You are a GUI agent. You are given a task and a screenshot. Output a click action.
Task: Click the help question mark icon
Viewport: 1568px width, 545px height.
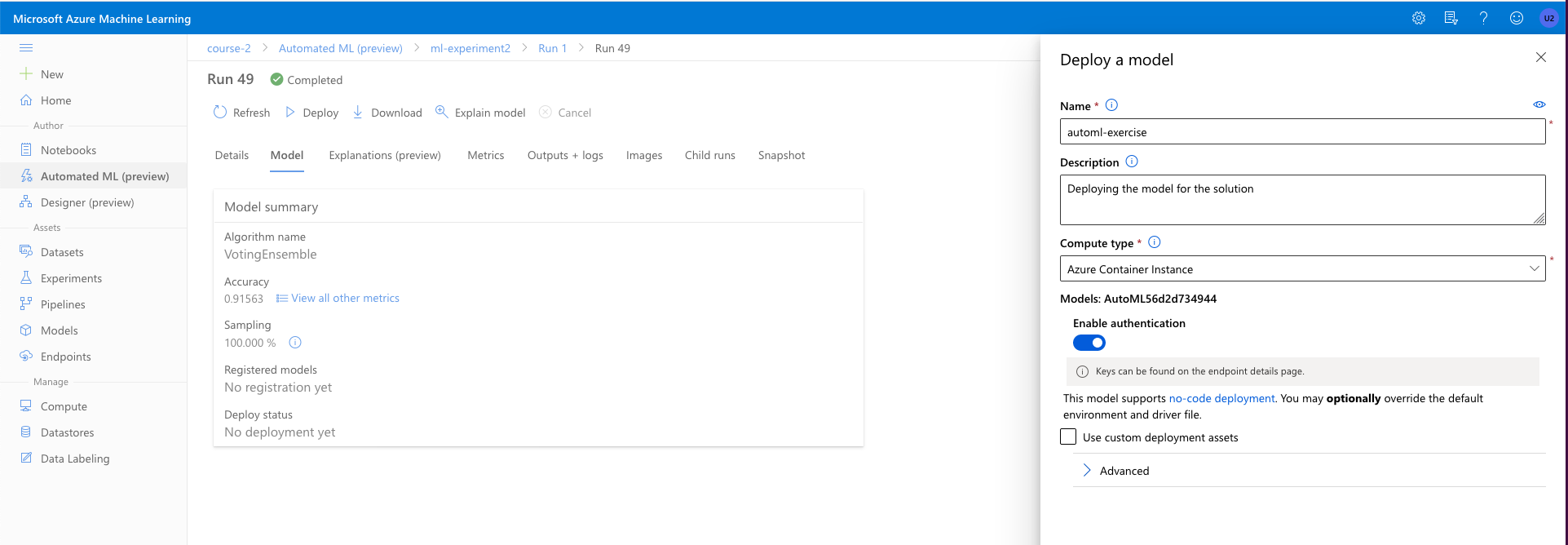[x=1483, y=18]
